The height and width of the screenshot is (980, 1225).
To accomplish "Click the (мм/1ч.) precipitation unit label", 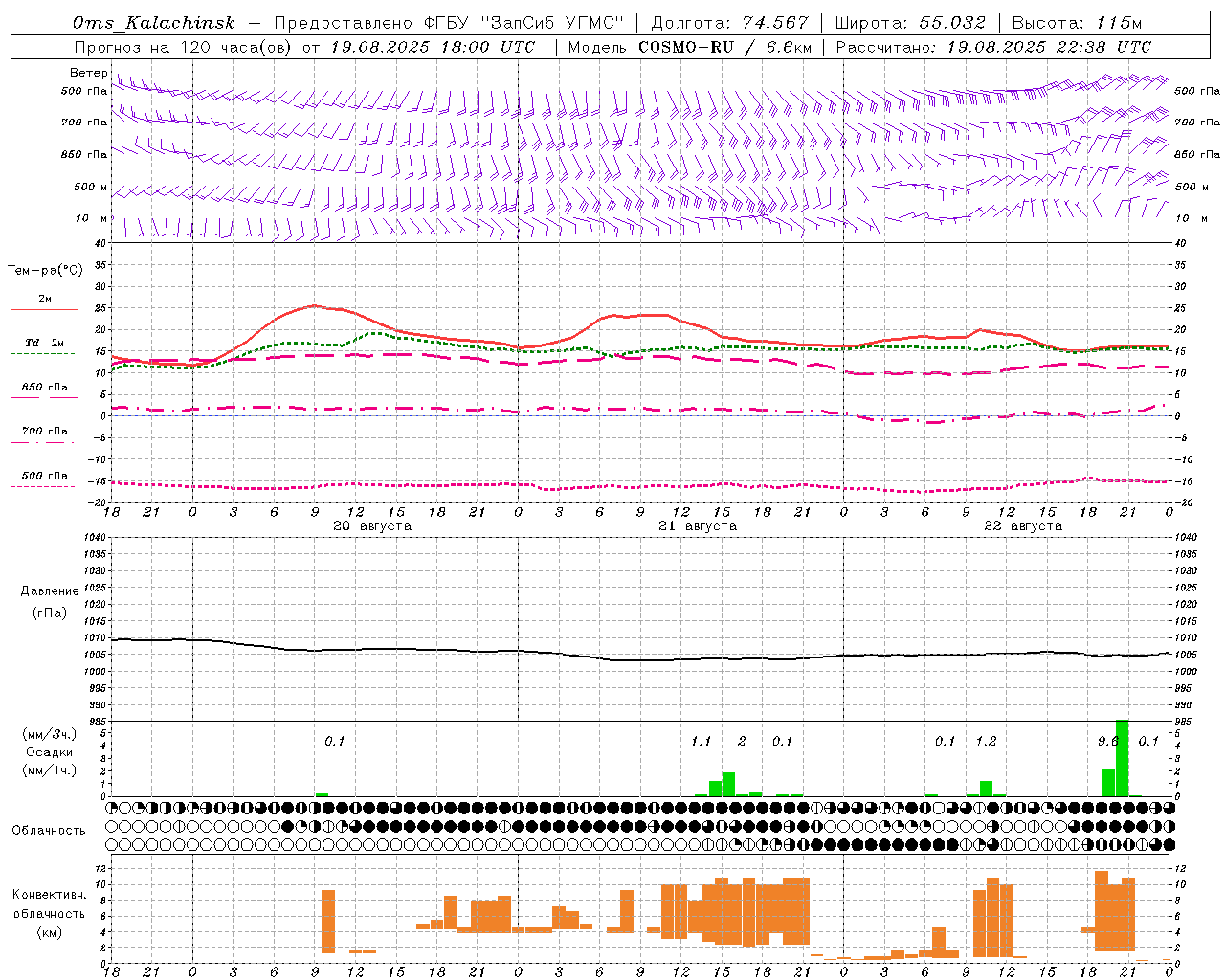I will point(50,770).
